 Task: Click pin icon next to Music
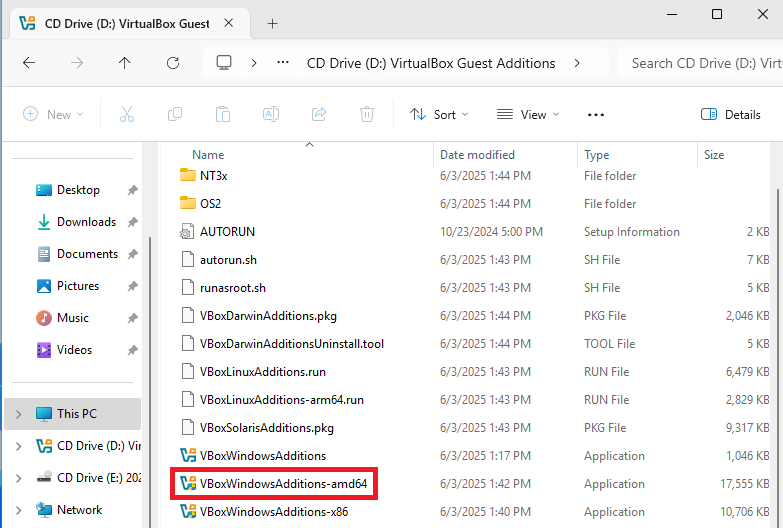pos(132,318)
